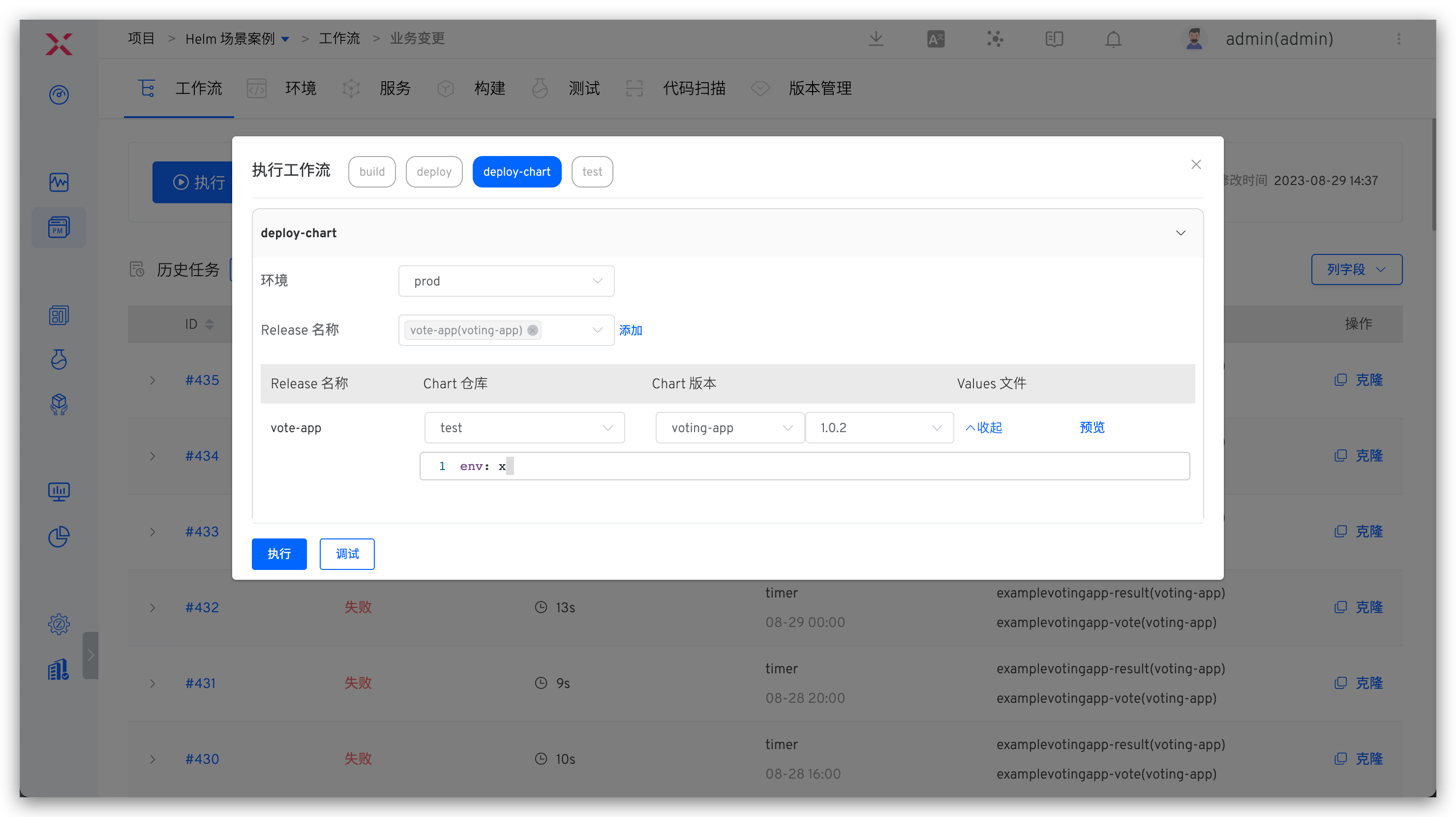Open the 环境 prod dropdown

pos(506,281)
